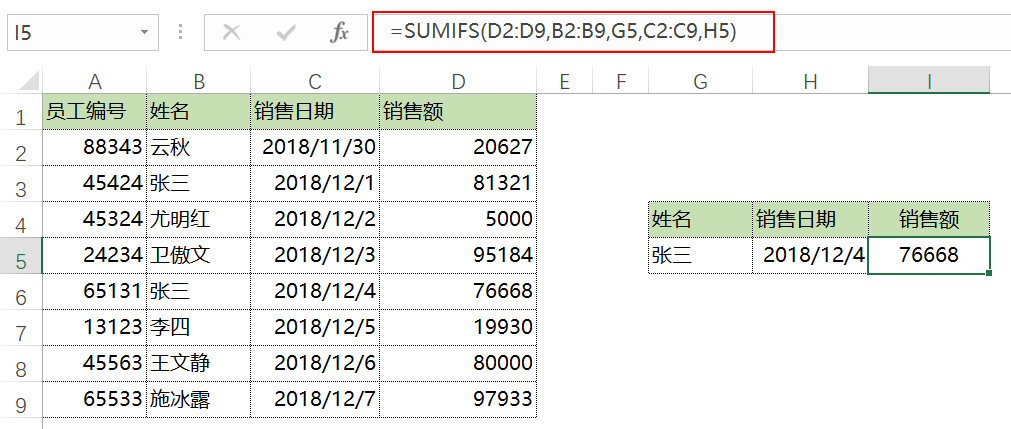Click the 员工编号 header cell
1011x429 pixels.
click(95, 112)
